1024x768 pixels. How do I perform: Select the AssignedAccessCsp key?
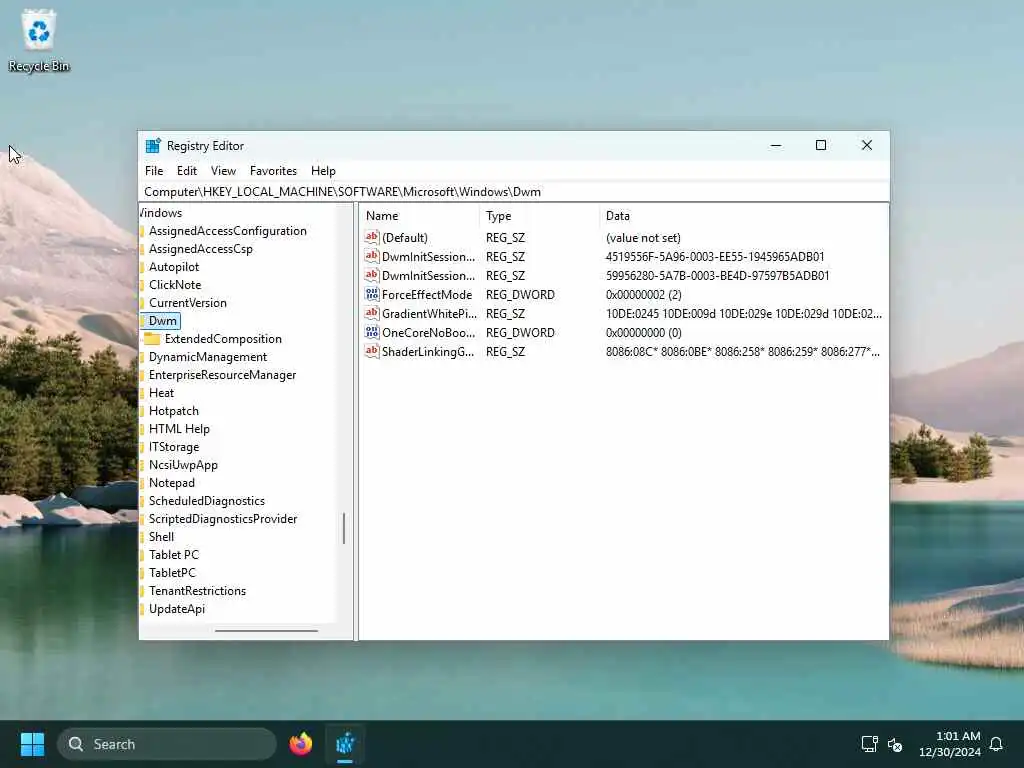click(200, 249)
